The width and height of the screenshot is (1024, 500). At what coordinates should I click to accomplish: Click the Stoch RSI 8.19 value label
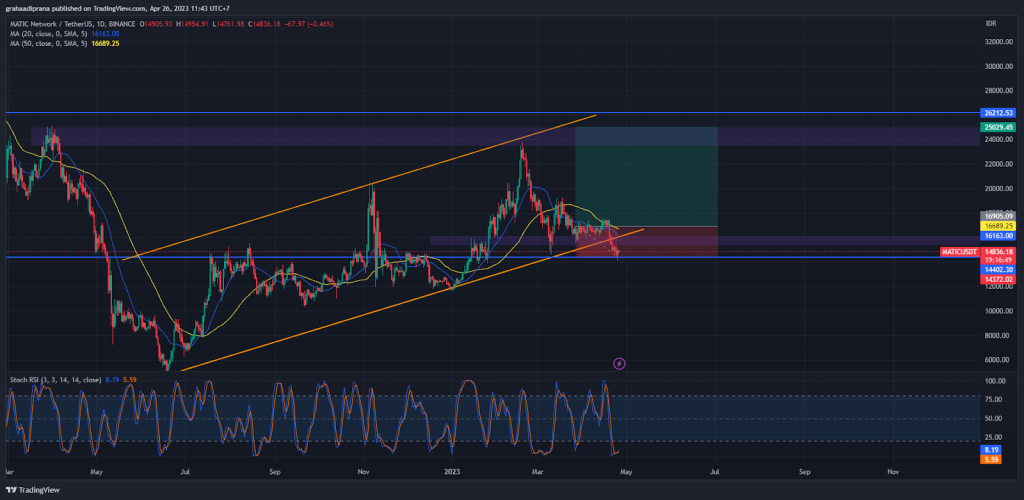[x=991, y=450]
